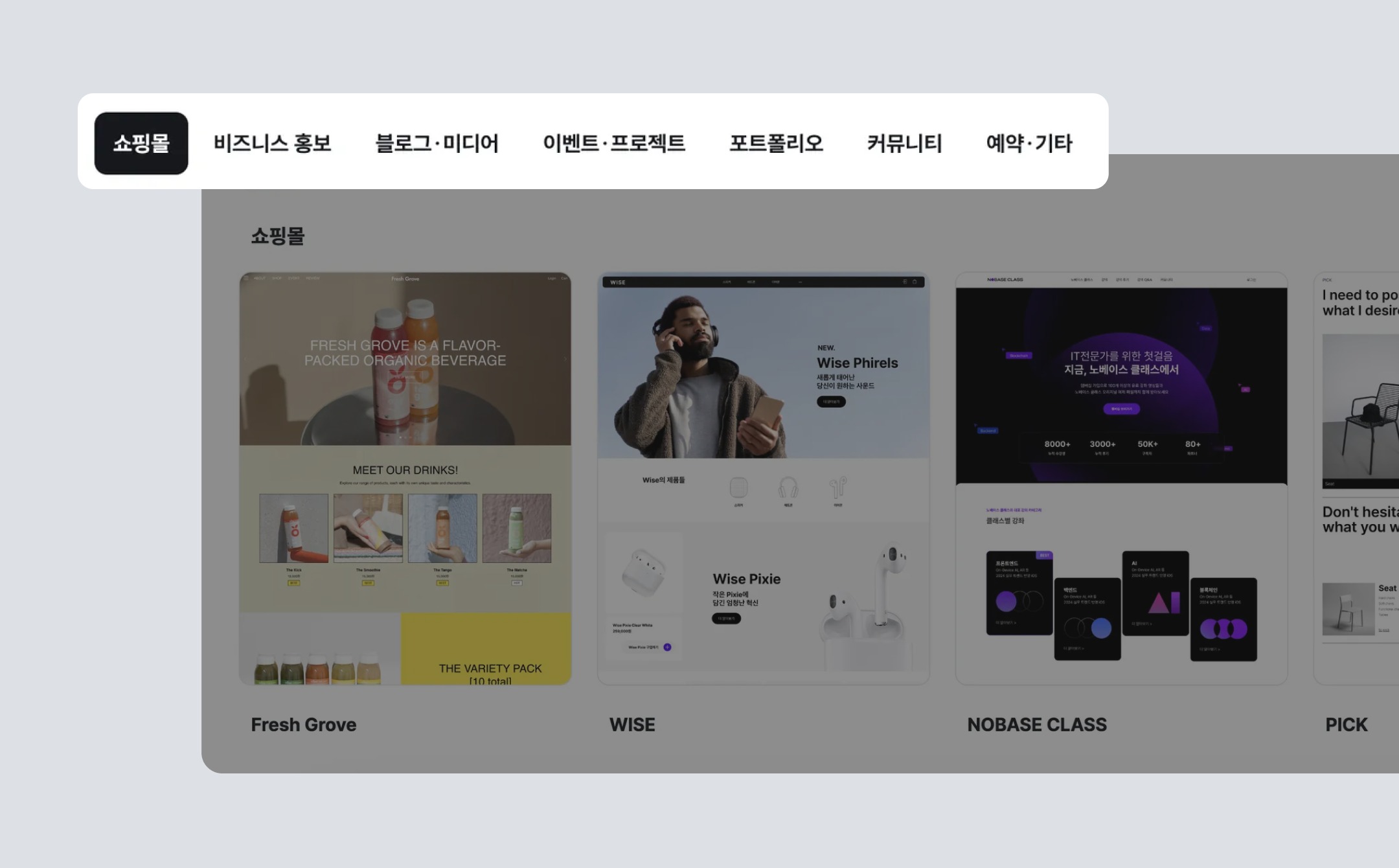Click the earbuds icon in WISE preview
Image resolution: width=1399 pixels, height=868 pixels.
tap(838, 488)
